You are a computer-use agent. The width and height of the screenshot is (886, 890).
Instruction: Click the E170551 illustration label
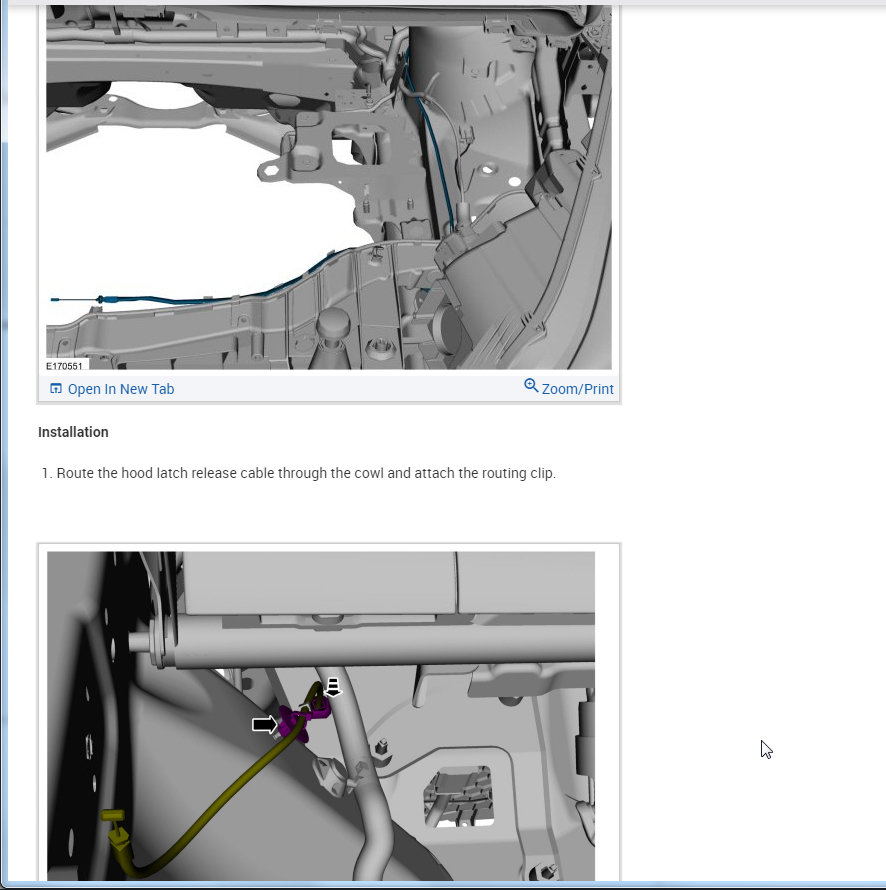64,366
